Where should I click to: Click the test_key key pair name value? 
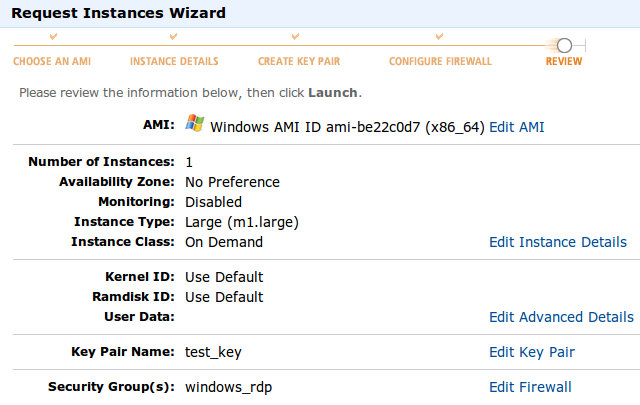[x=213, y=352]
